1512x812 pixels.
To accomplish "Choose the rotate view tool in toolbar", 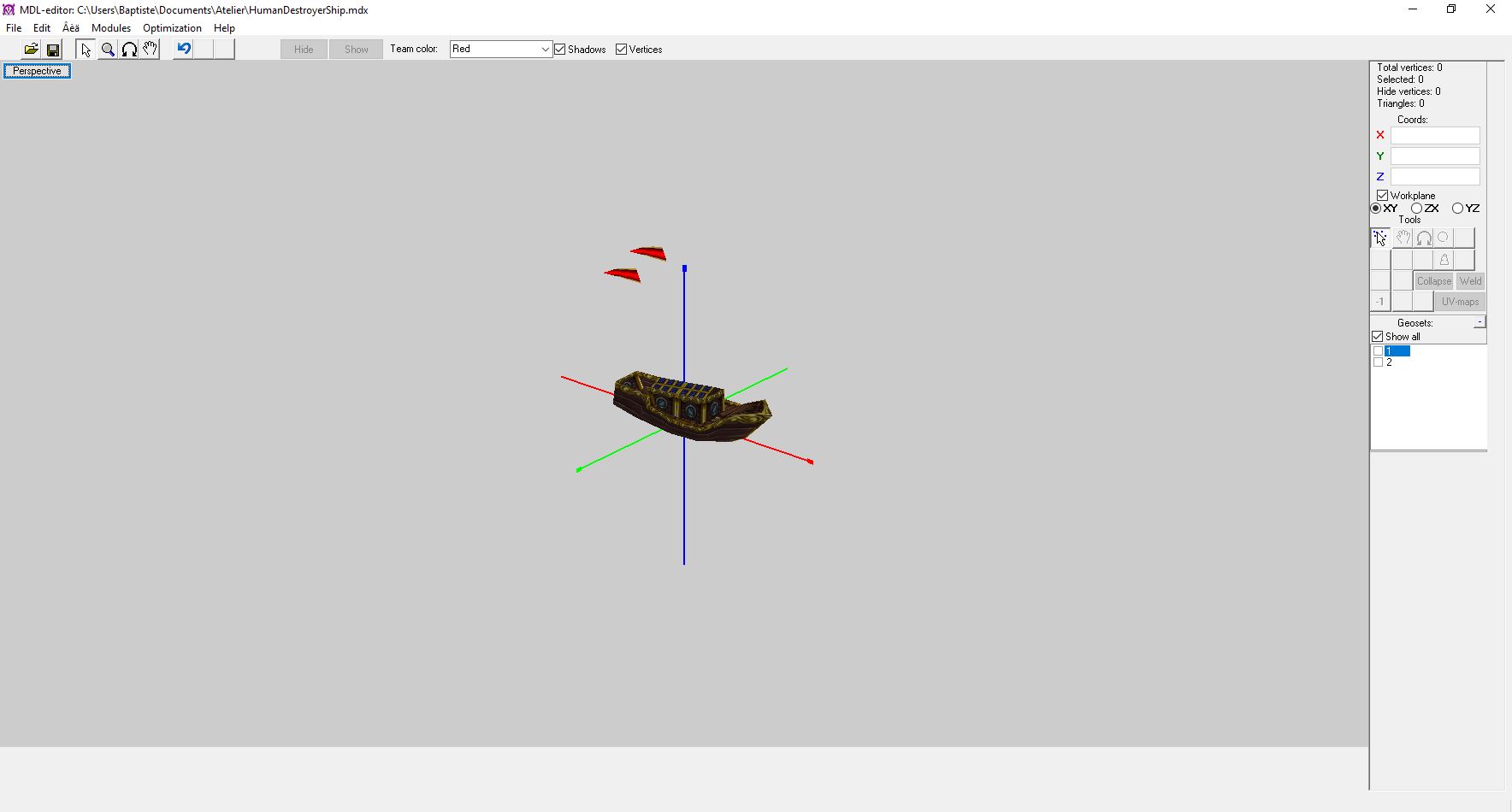I will tap(129, 50).
